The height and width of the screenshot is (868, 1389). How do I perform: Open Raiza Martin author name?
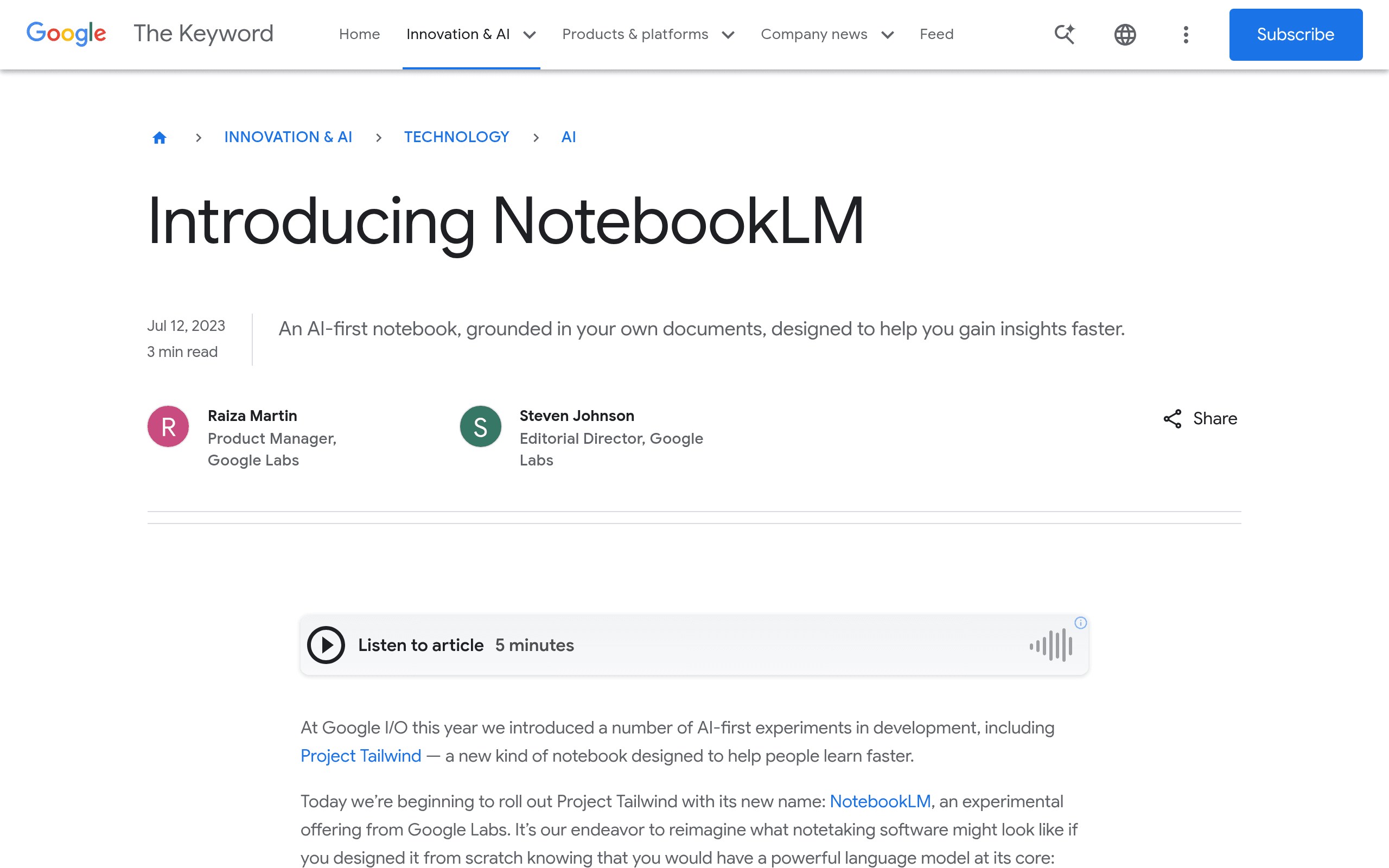coord(252,416)
